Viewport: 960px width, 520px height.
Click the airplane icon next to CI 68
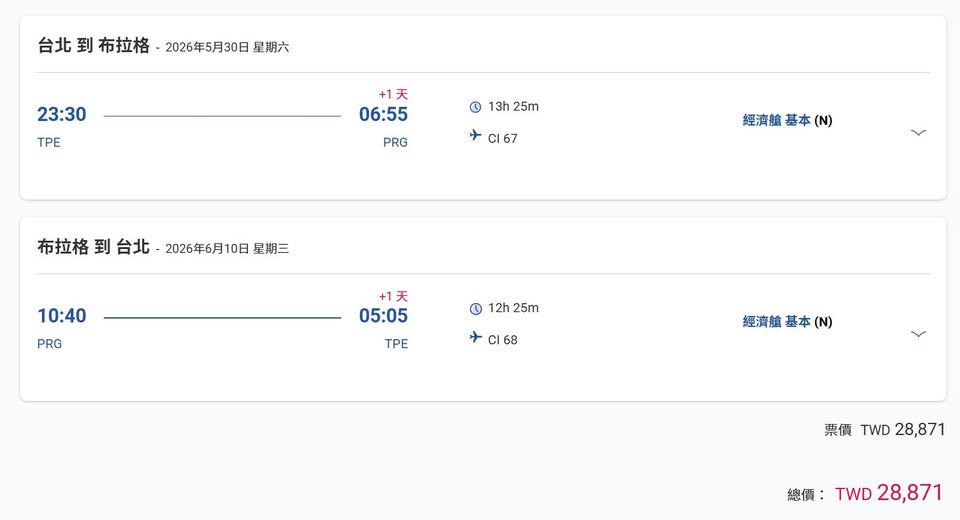coord(475,337)
